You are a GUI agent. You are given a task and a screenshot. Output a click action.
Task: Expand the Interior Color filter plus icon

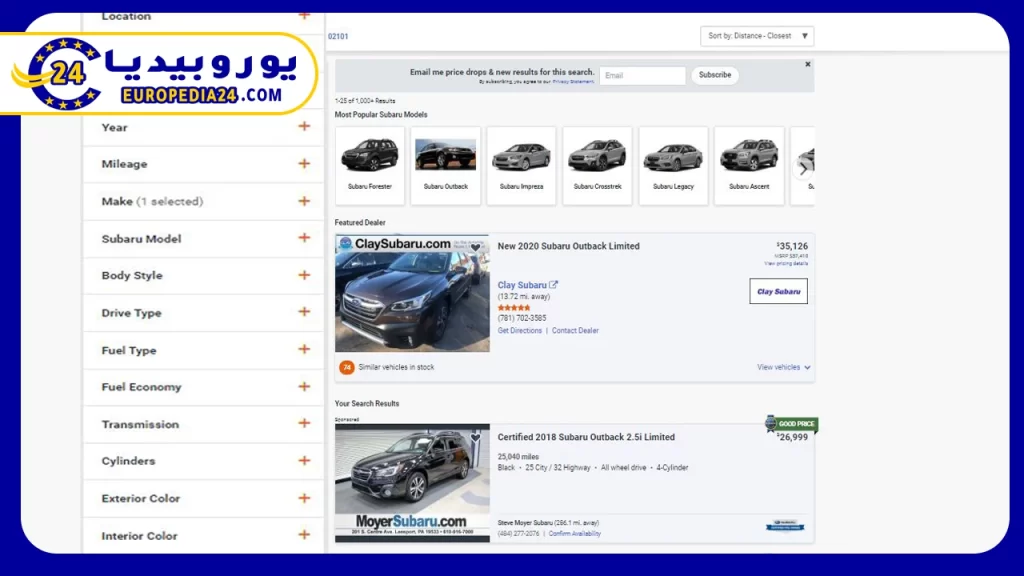[304, 536]
